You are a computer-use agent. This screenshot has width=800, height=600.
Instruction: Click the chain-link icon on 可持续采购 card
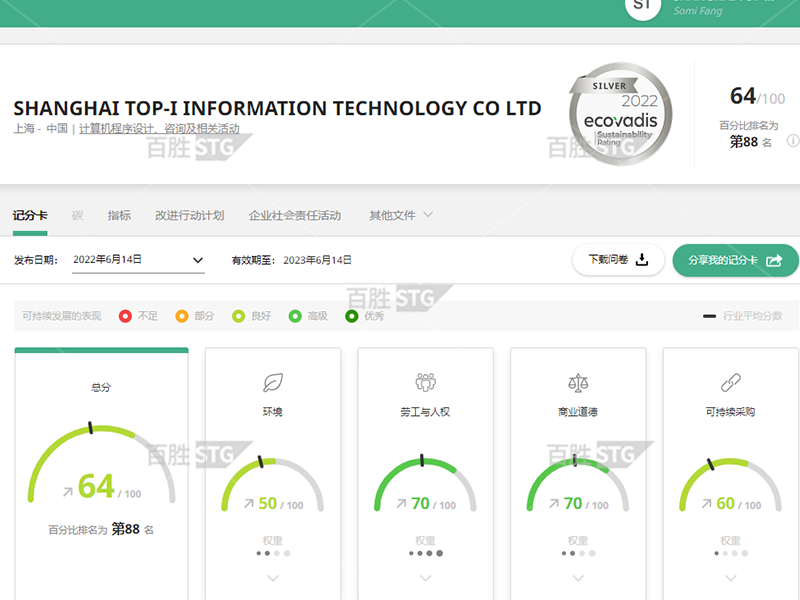click(x=731, y=383)
